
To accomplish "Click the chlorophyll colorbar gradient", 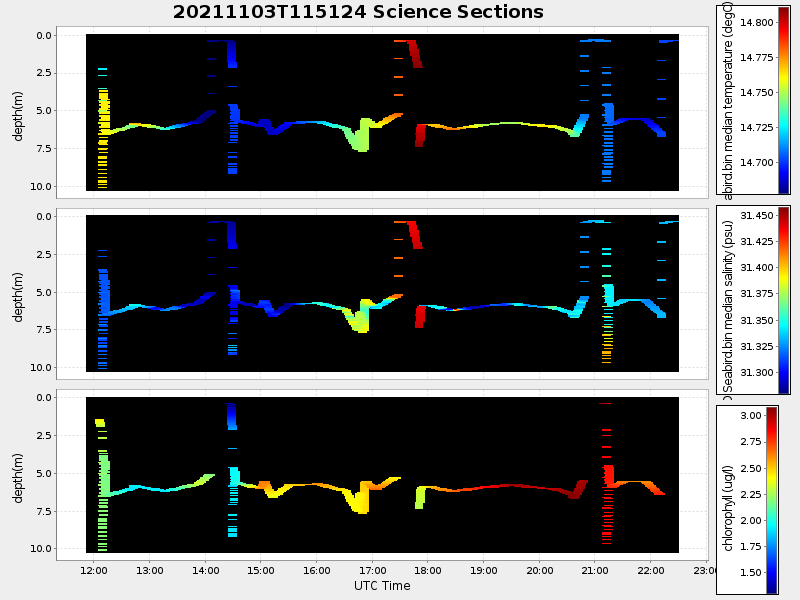I will (772, 500).
